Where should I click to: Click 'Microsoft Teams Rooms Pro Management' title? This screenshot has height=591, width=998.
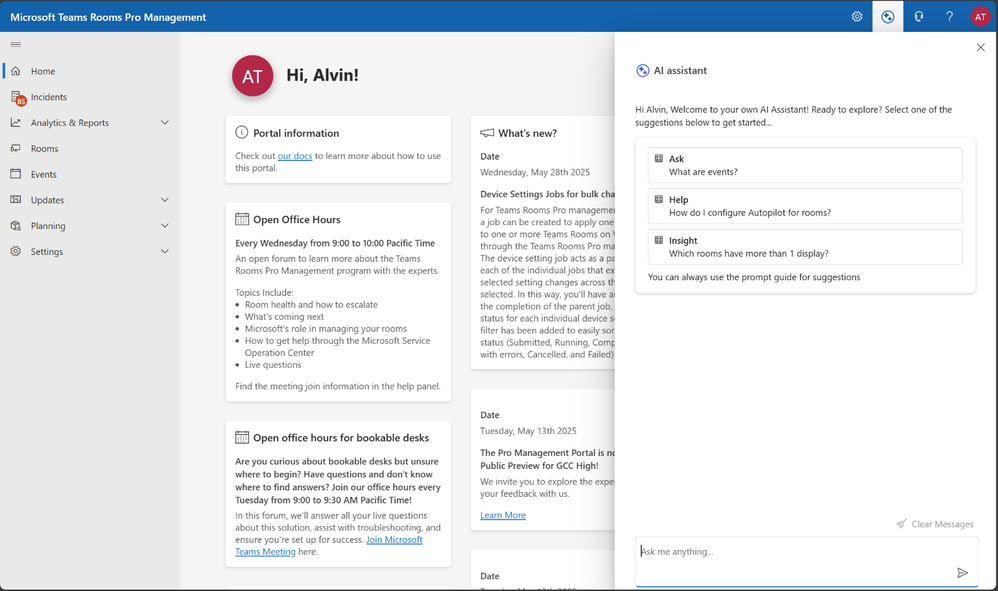(108, 17)
